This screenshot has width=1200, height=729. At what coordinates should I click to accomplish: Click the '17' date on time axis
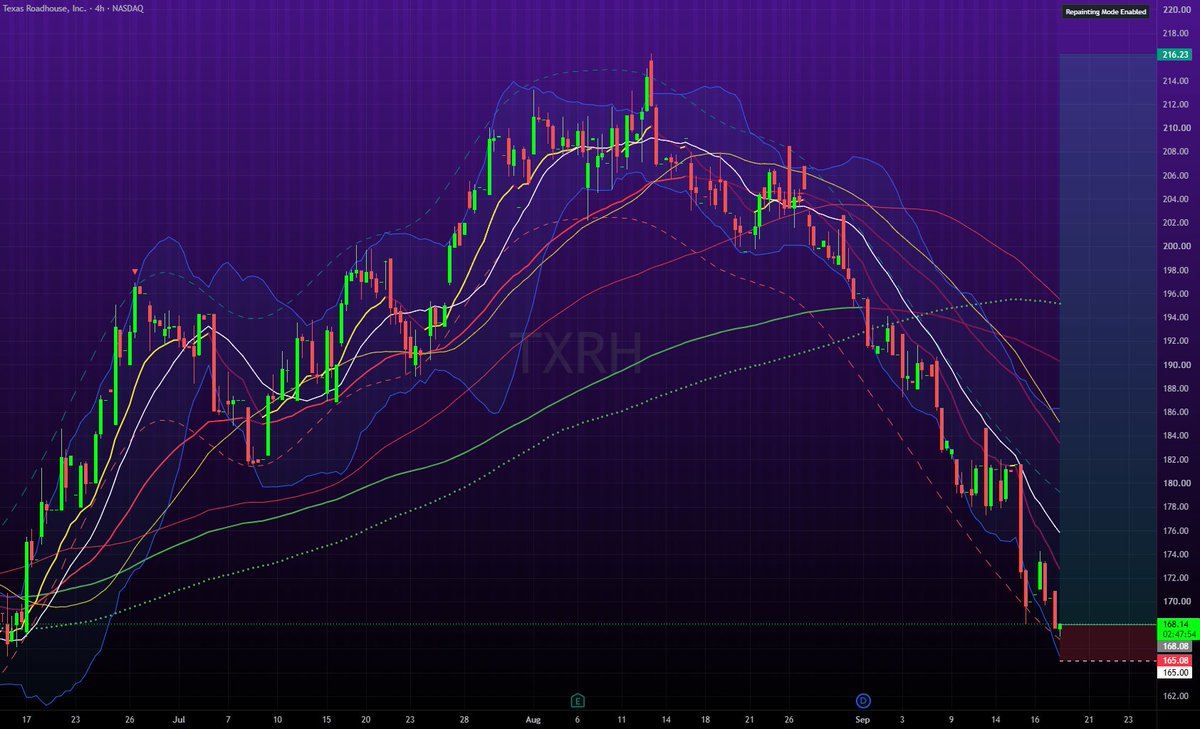click(x=25, y=719)
